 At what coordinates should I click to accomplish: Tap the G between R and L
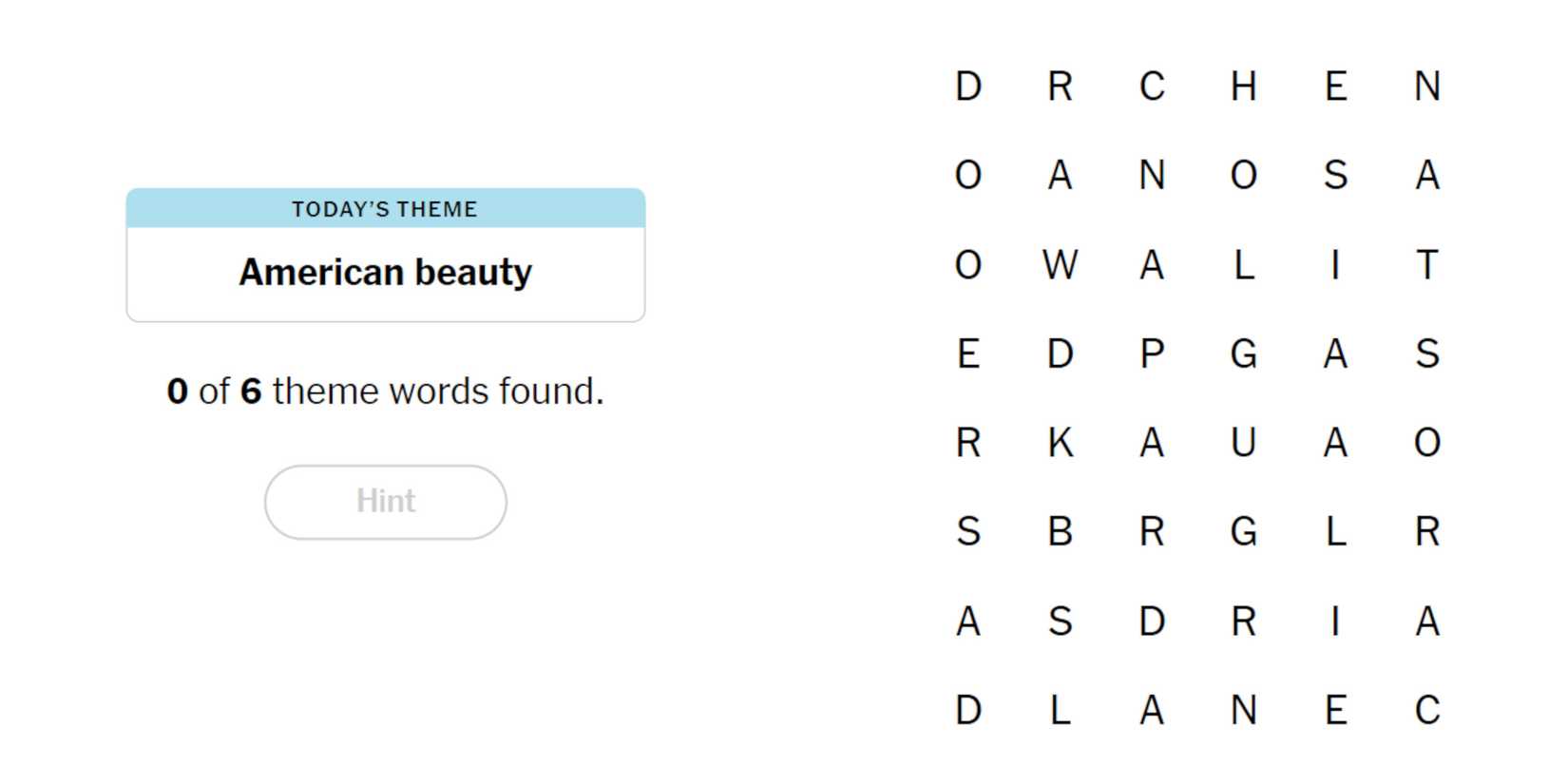[1243, 531]
